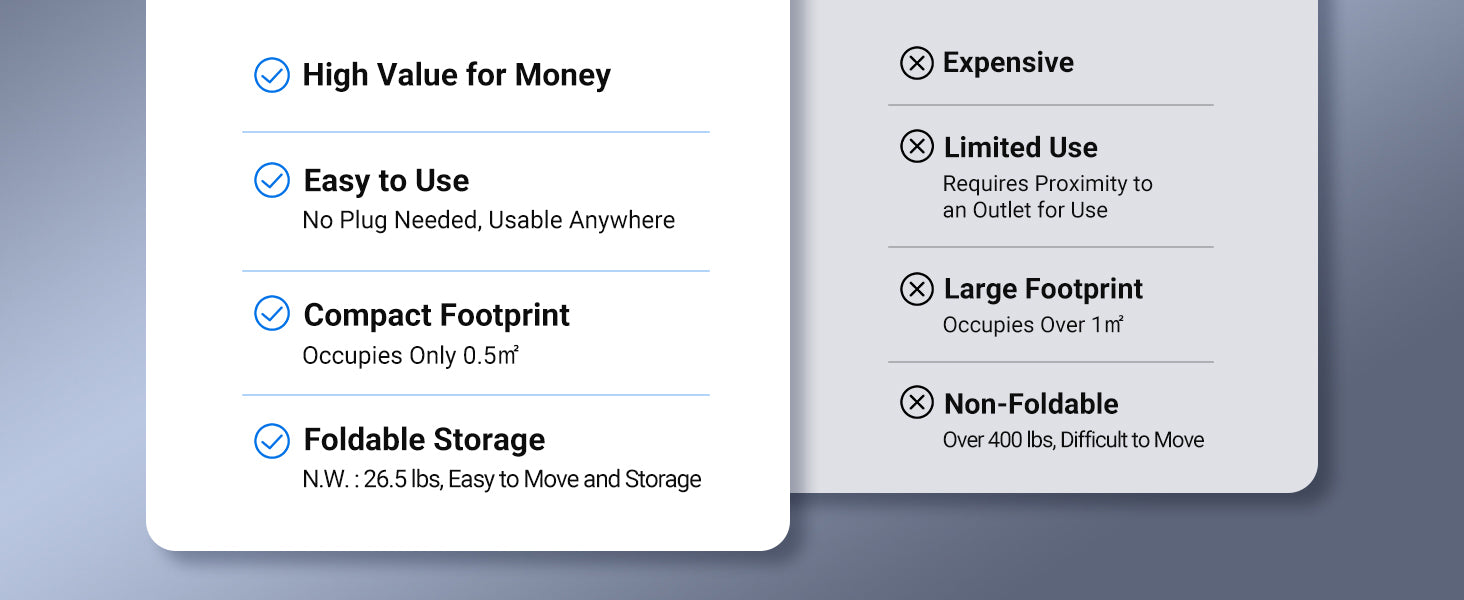Select the Large Footprint heading
This screenshot has width=1464, height=600.
click(x=1043, y=289)
